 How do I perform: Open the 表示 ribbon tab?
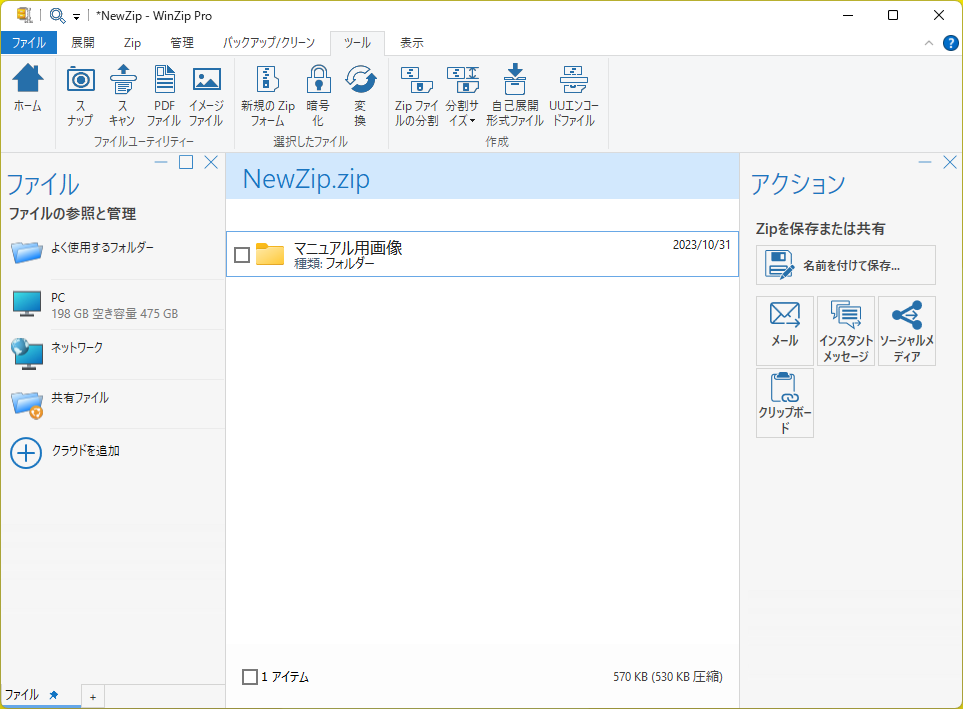click(x=412, y=43)
